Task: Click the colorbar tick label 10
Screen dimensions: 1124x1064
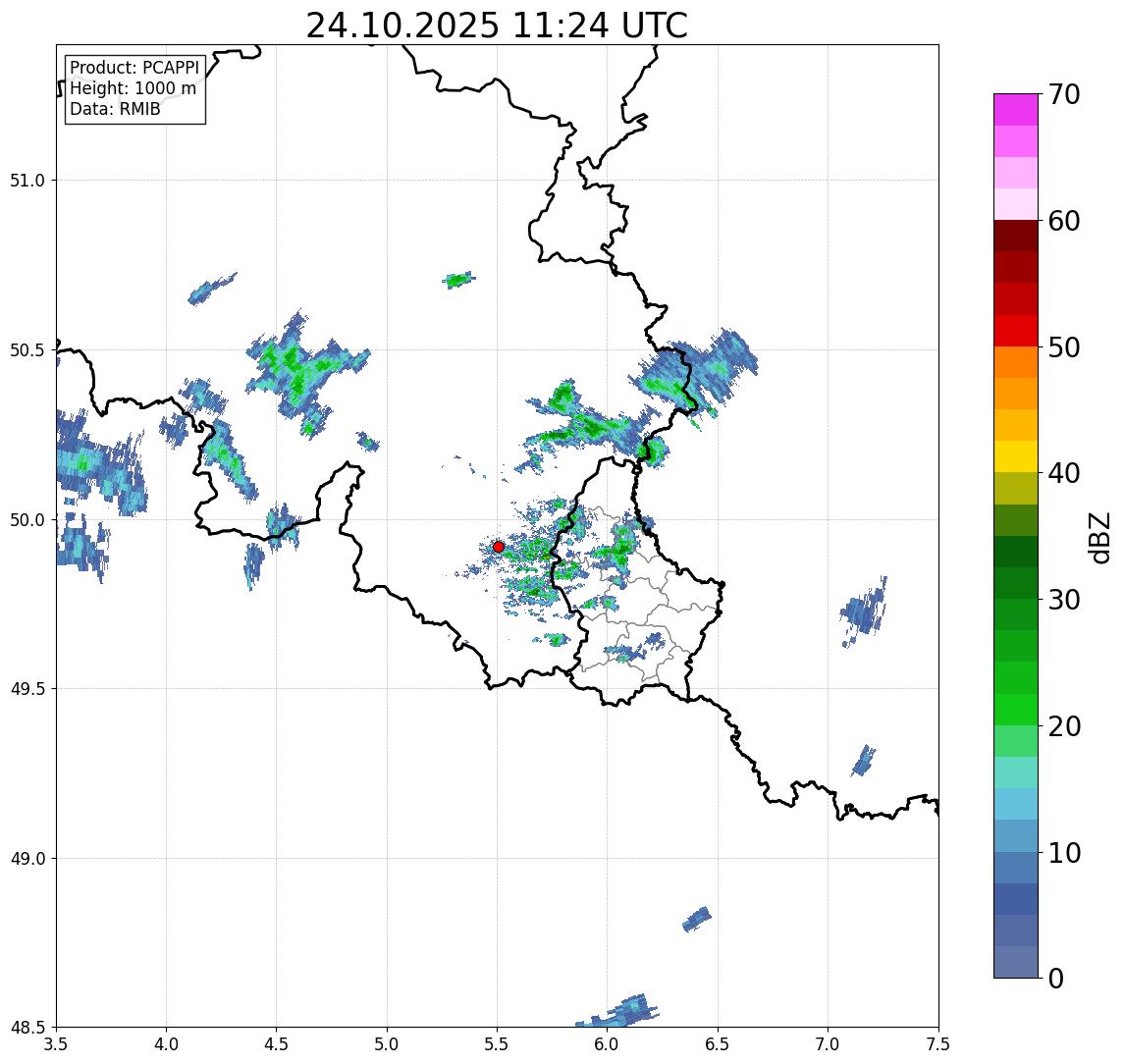Action: pos(1064,853)
